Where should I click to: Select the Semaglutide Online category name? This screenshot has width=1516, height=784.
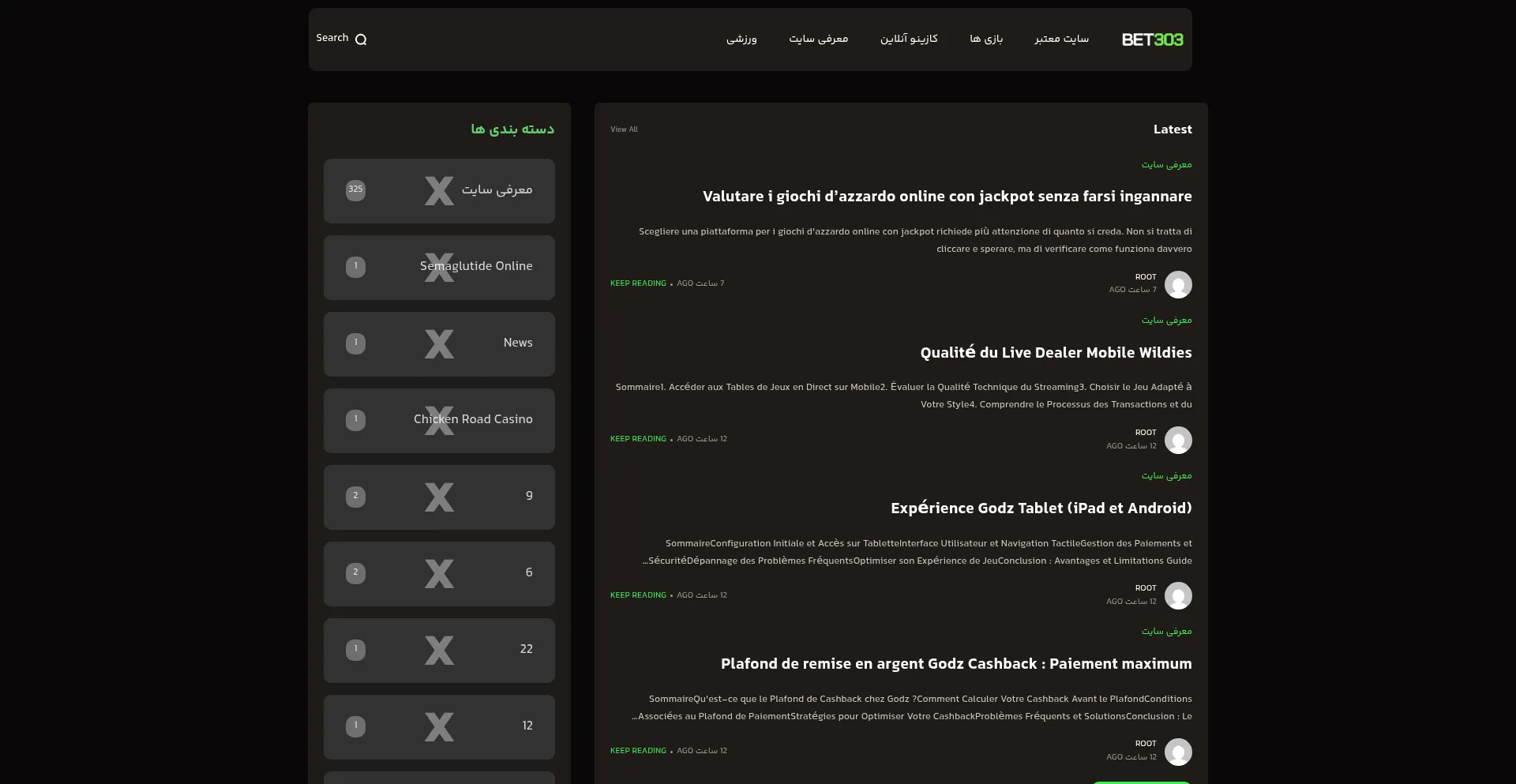coord(476,266)
